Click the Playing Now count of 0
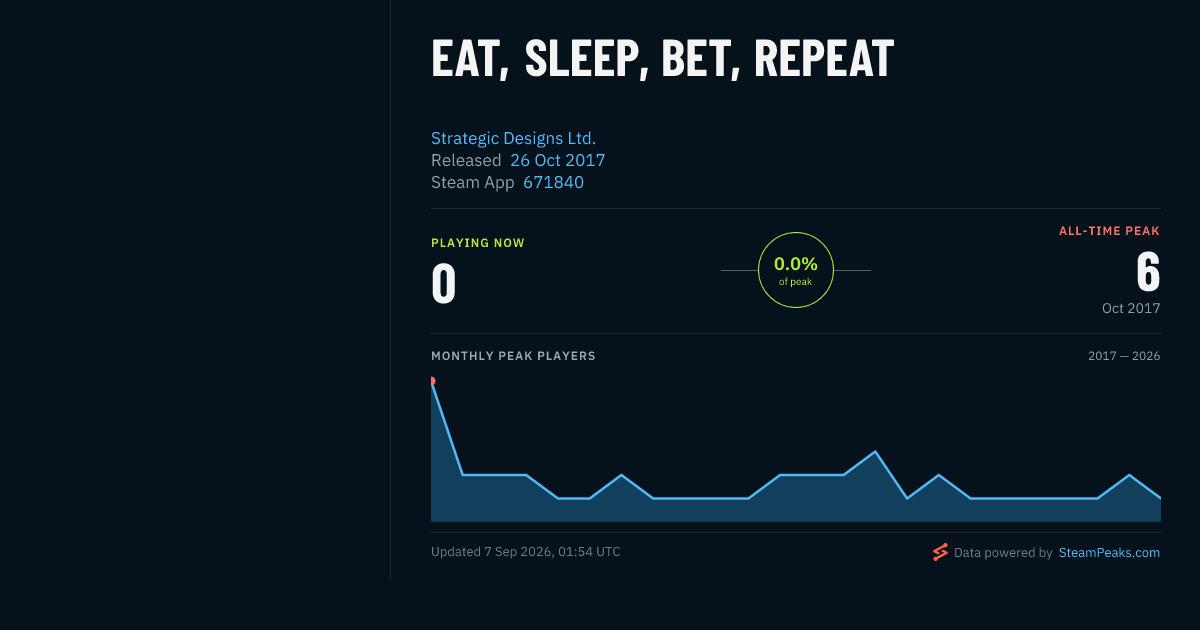This screenshot has height=630, width=1200. [444, 284]
